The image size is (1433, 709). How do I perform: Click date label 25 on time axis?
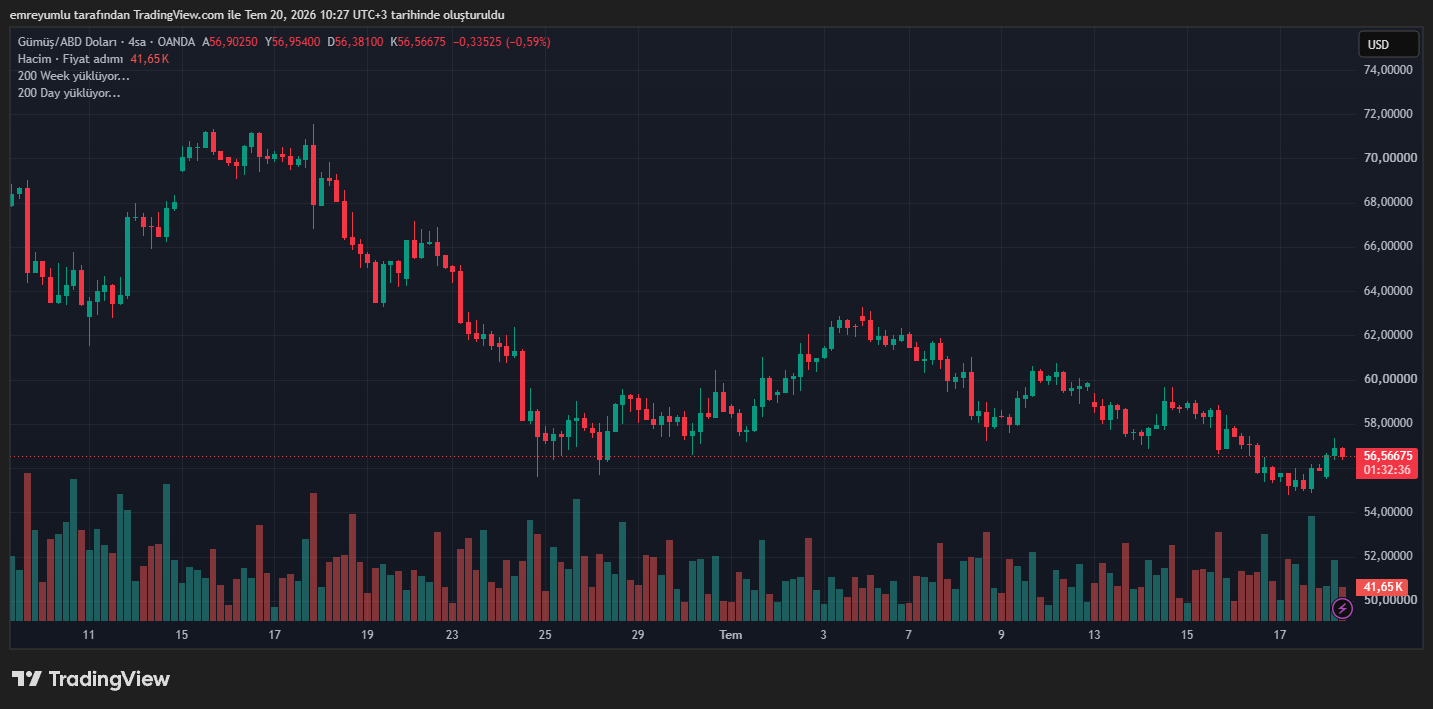545,635
